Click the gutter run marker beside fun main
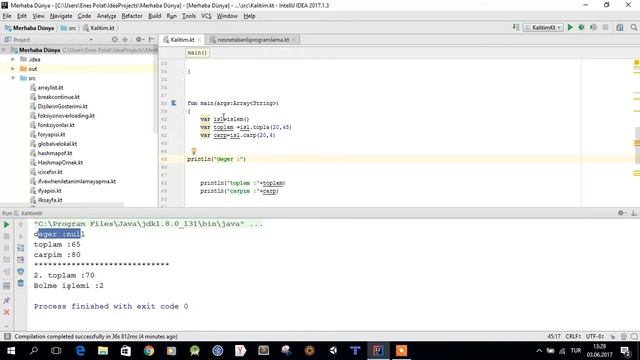The image size is (640, 360). 173,103
